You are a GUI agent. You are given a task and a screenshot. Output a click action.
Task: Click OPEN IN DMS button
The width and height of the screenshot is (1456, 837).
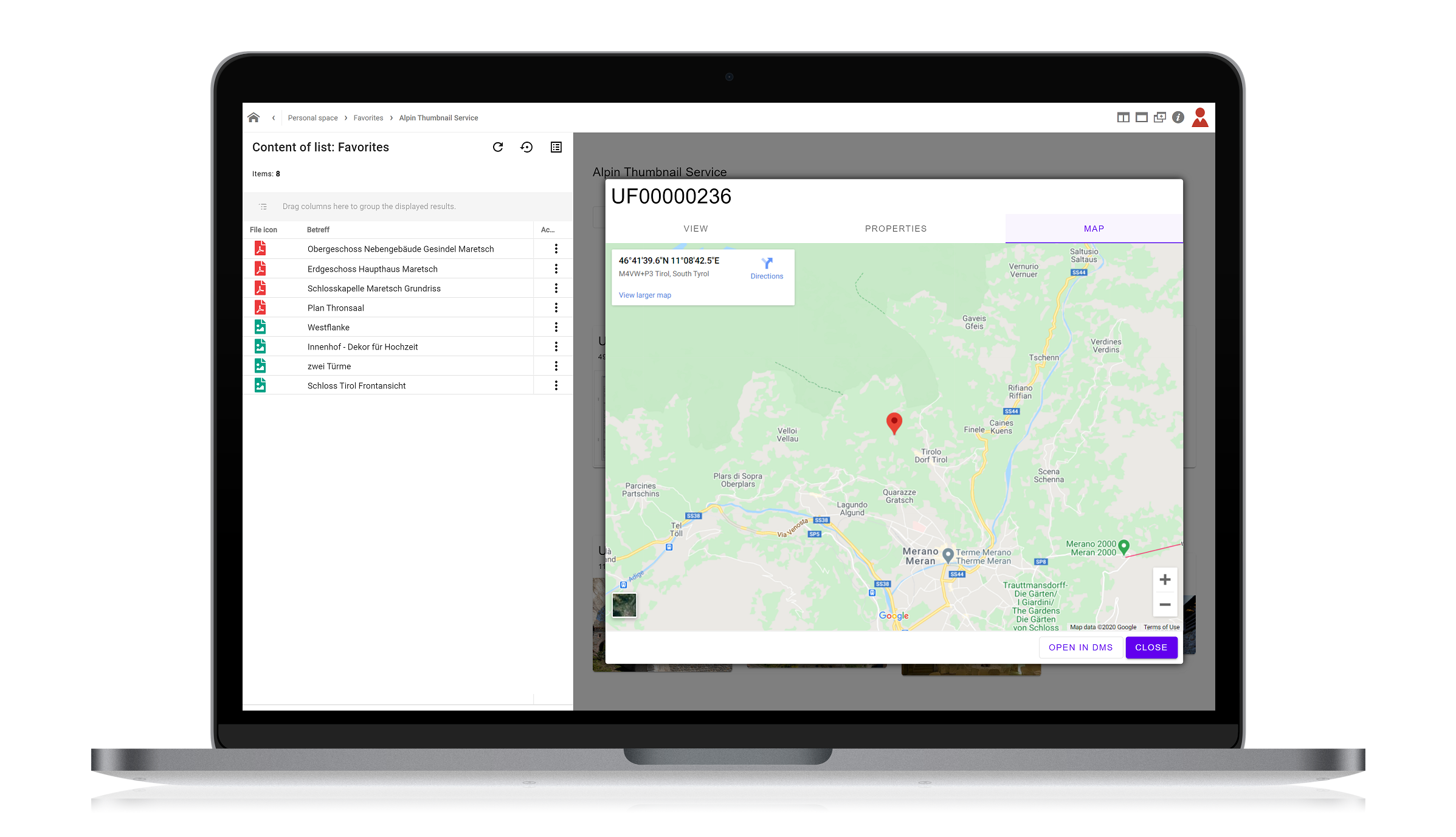click(1080, 647)
